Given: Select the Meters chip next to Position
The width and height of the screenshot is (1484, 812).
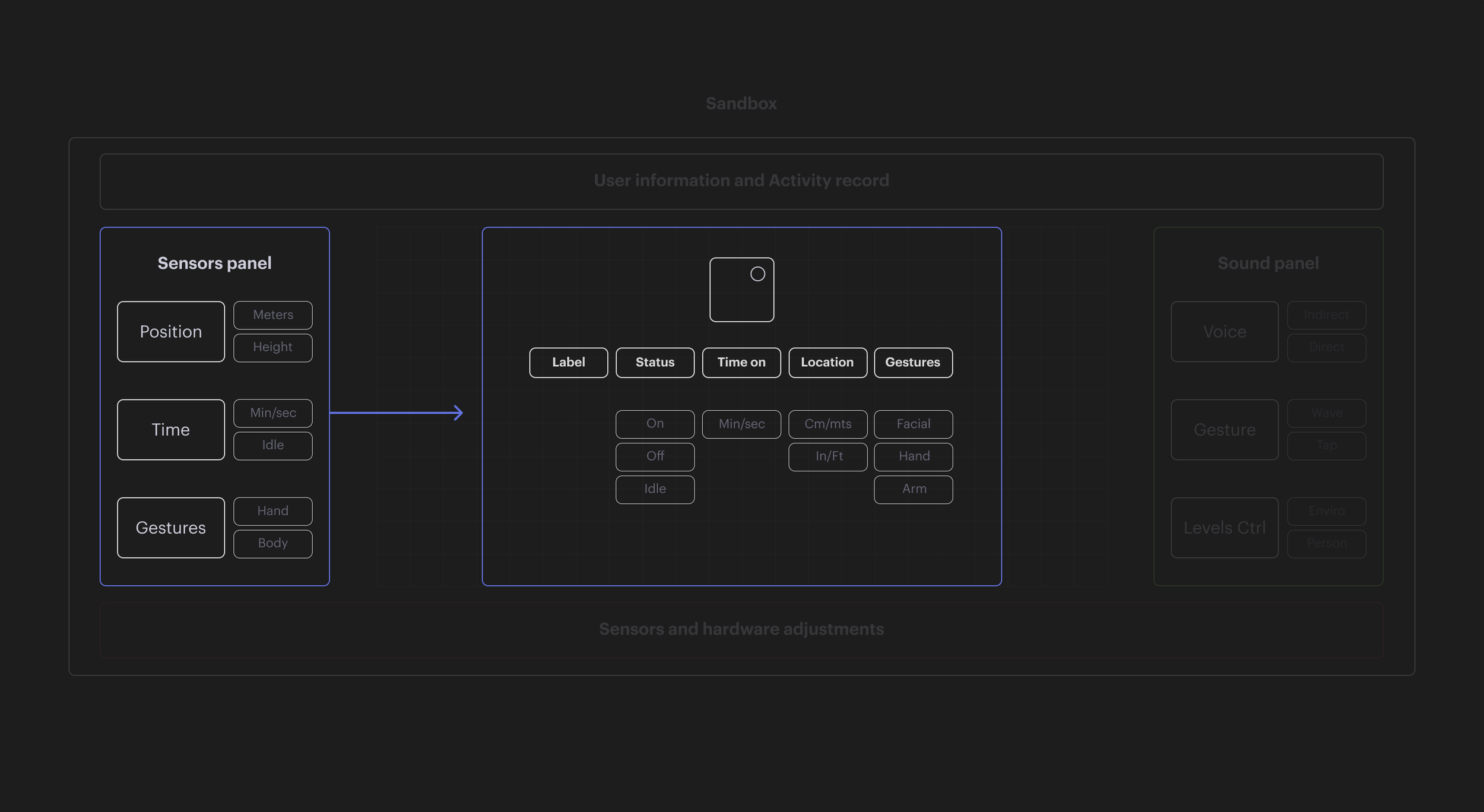Looking at the screenshot, I should (x=272, y=315).
